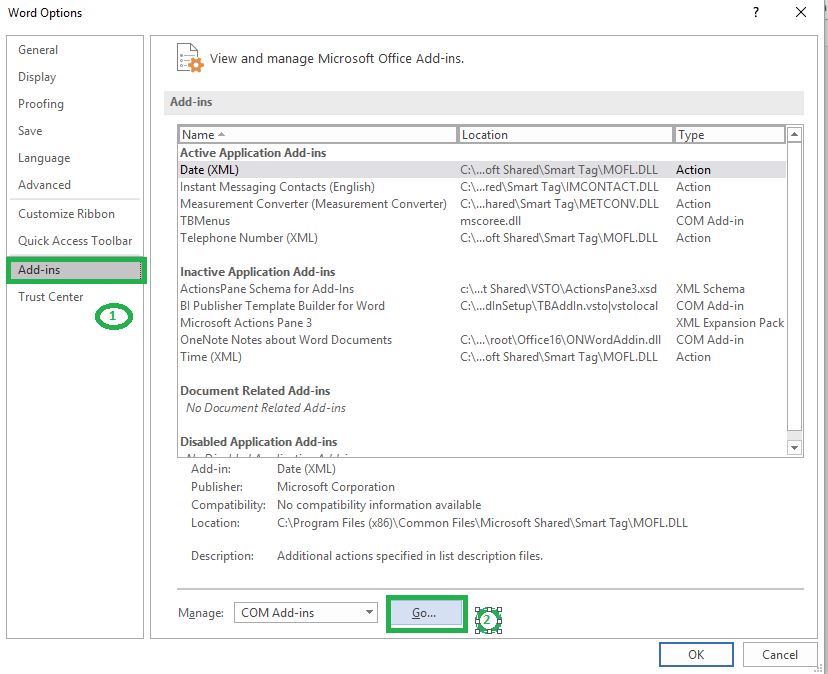Open the Manage COM Add-ins dropdown

pyautogui.click(x=306, y=613)
